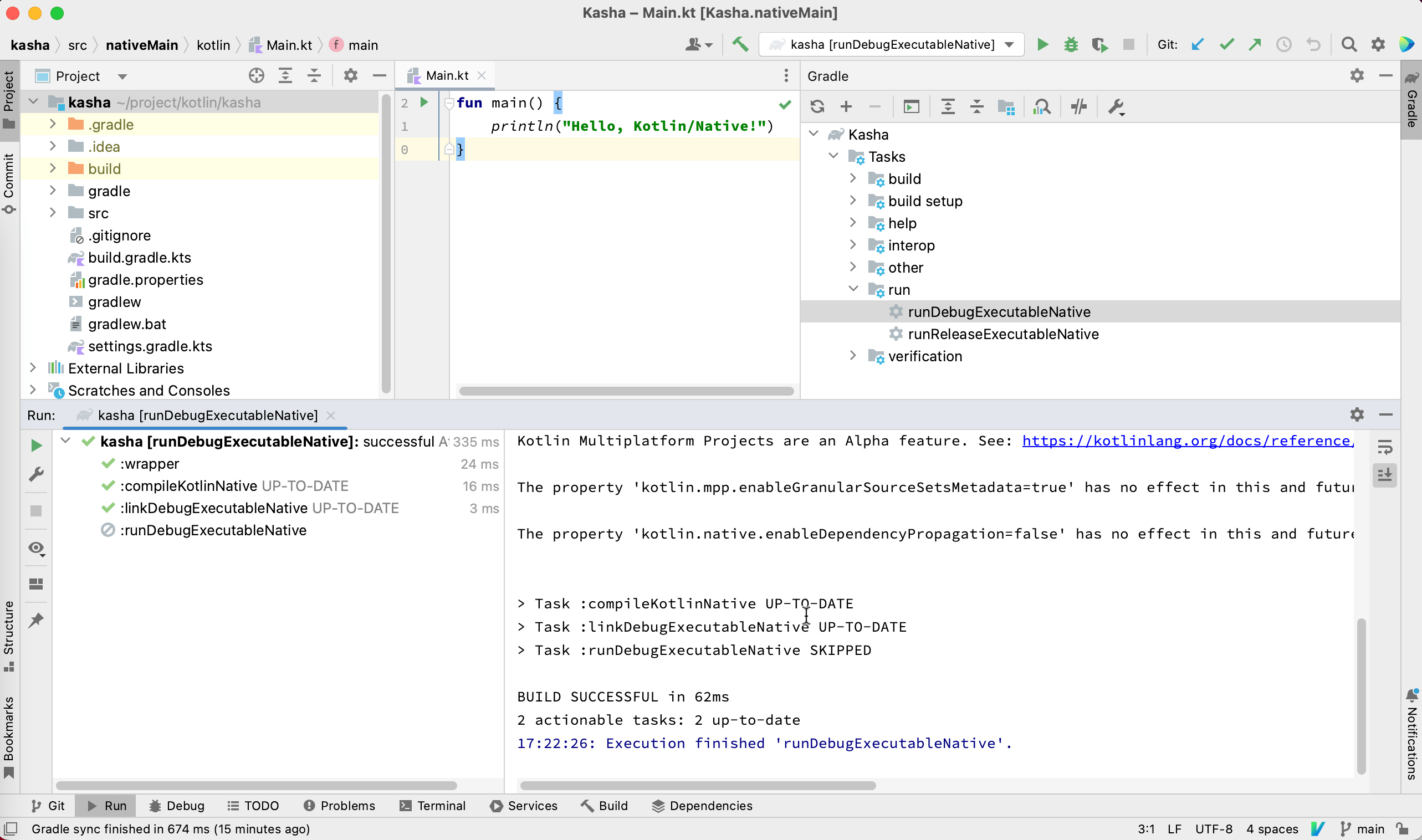Expand External Libraries node
Screen dimensions: 1422x840
click(33, 368)
